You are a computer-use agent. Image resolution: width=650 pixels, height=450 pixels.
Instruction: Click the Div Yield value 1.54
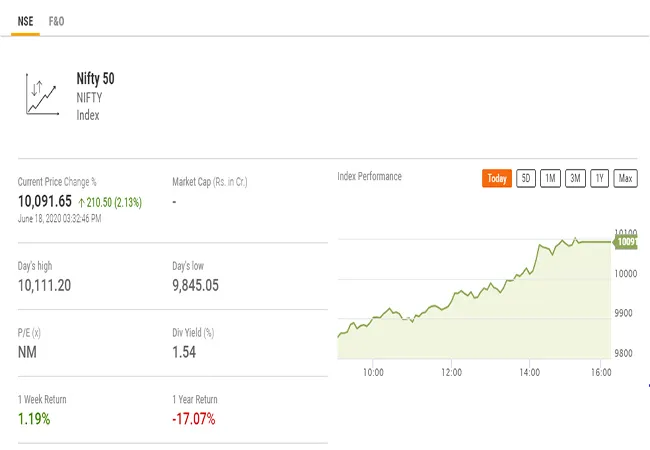coord(184,352)
